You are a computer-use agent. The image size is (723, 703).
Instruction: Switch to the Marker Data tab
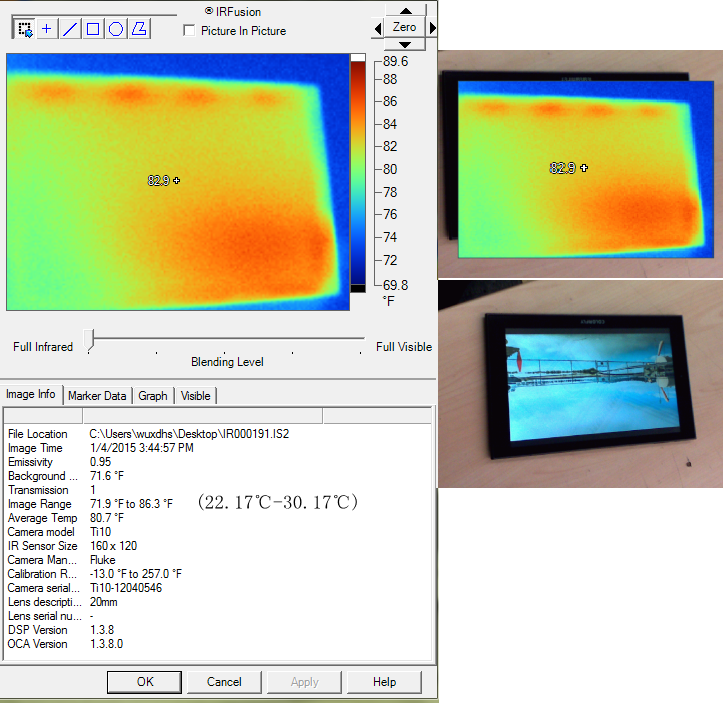[97, 396]
